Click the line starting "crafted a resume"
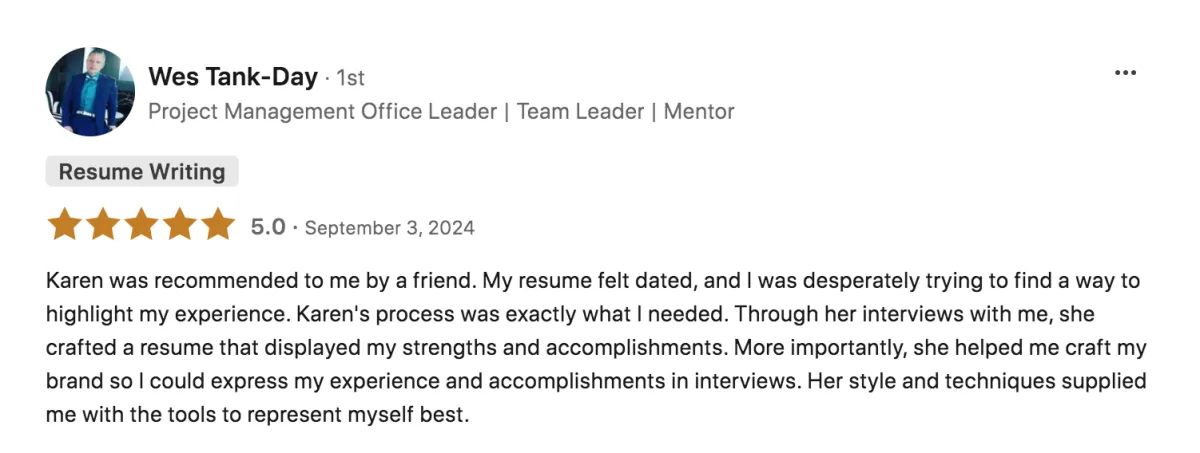Viewport: 1200px width, 453px height. 596,348
